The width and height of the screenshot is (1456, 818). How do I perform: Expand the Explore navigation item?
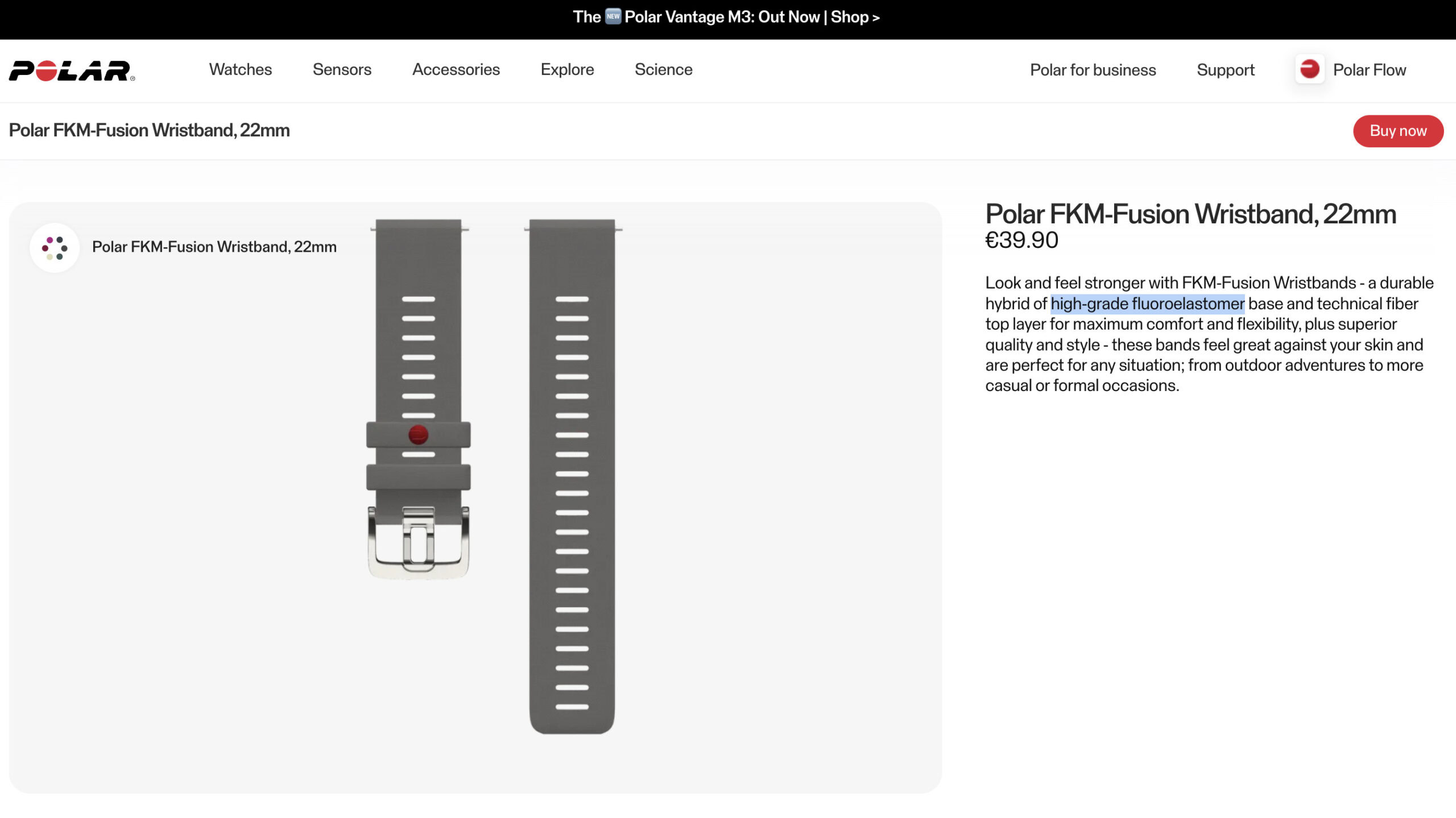(x=567, y=69)
